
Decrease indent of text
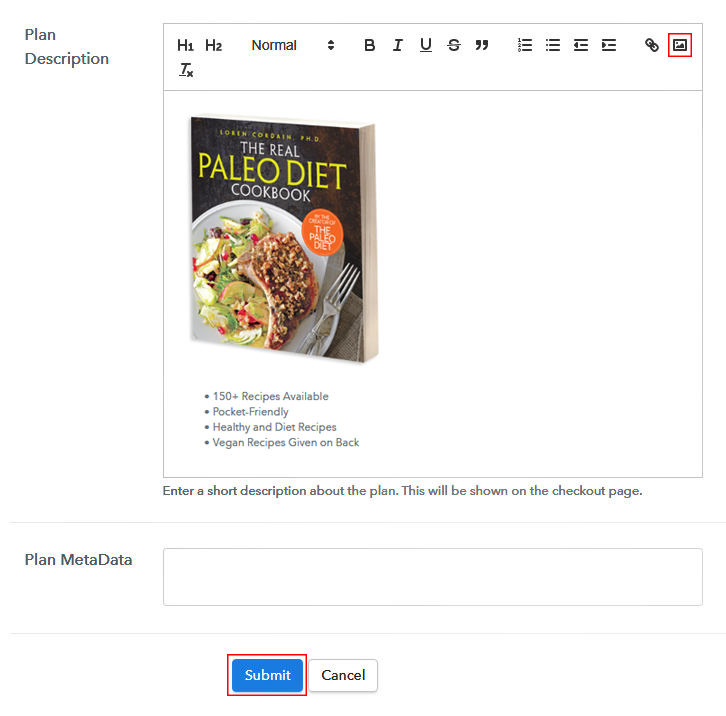coord(581,45)
